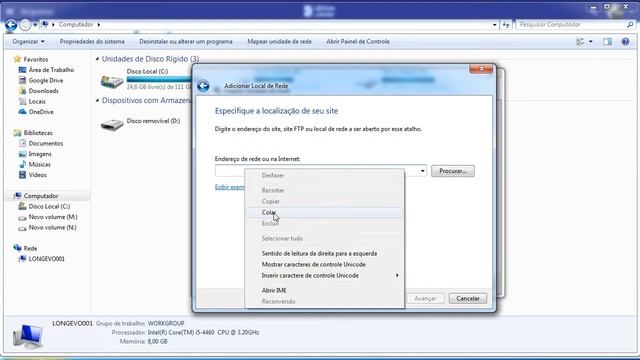This screenshot has height=360, width=640.
Task: Select the Disco Local (C:) drive icon
Action: [112, 82]
